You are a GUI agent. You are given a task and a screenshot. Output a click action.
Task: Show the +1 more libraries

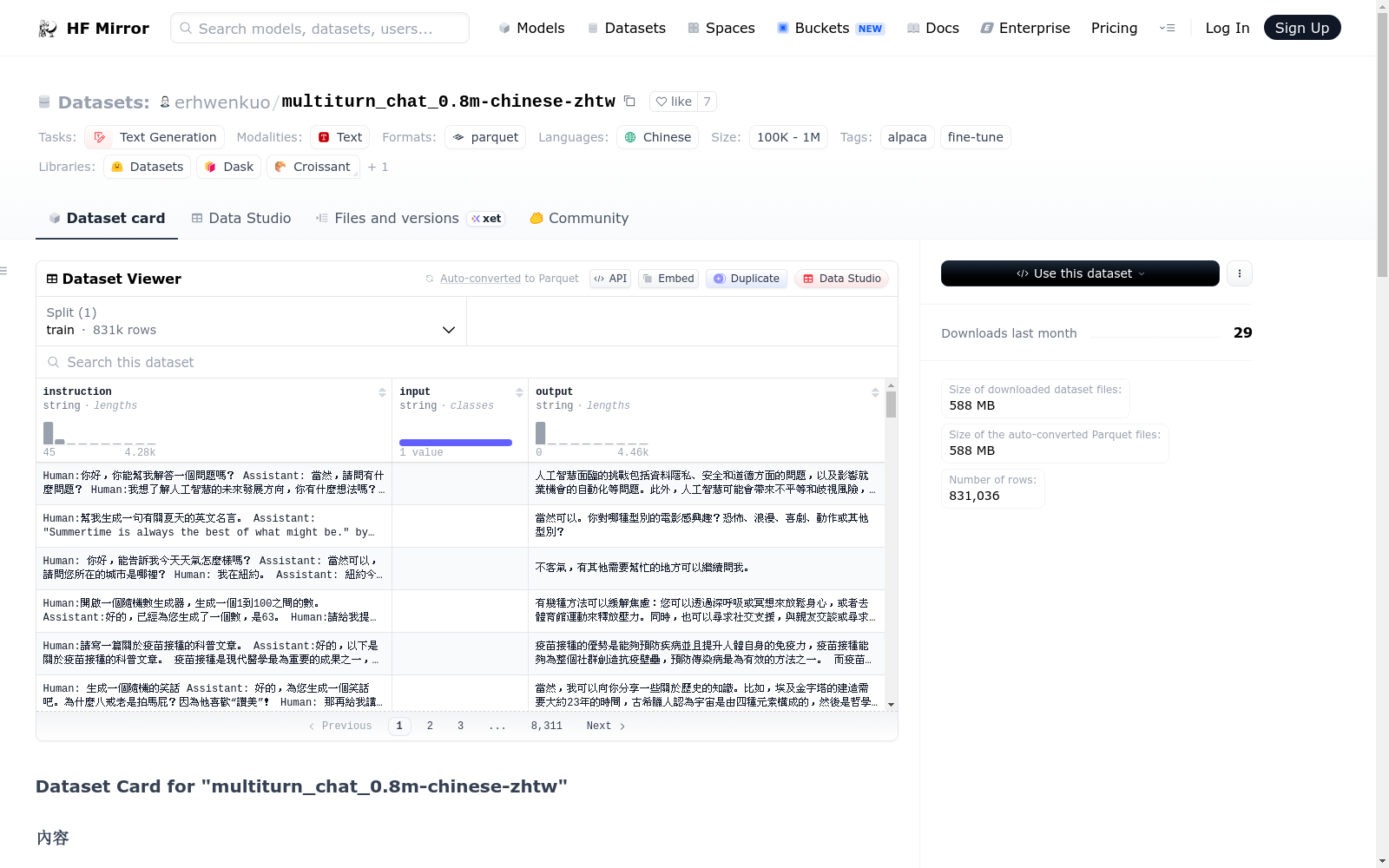378,167
